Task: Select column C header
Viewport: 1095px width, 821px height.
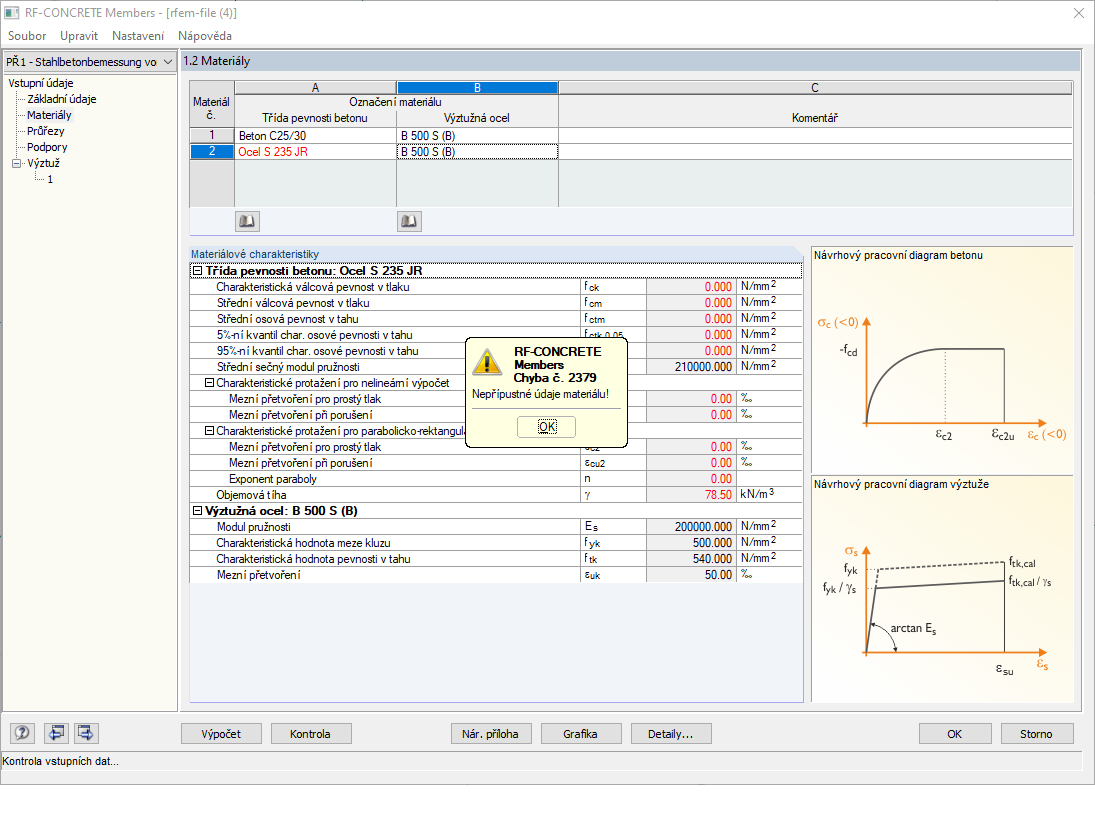Action: 815,88
